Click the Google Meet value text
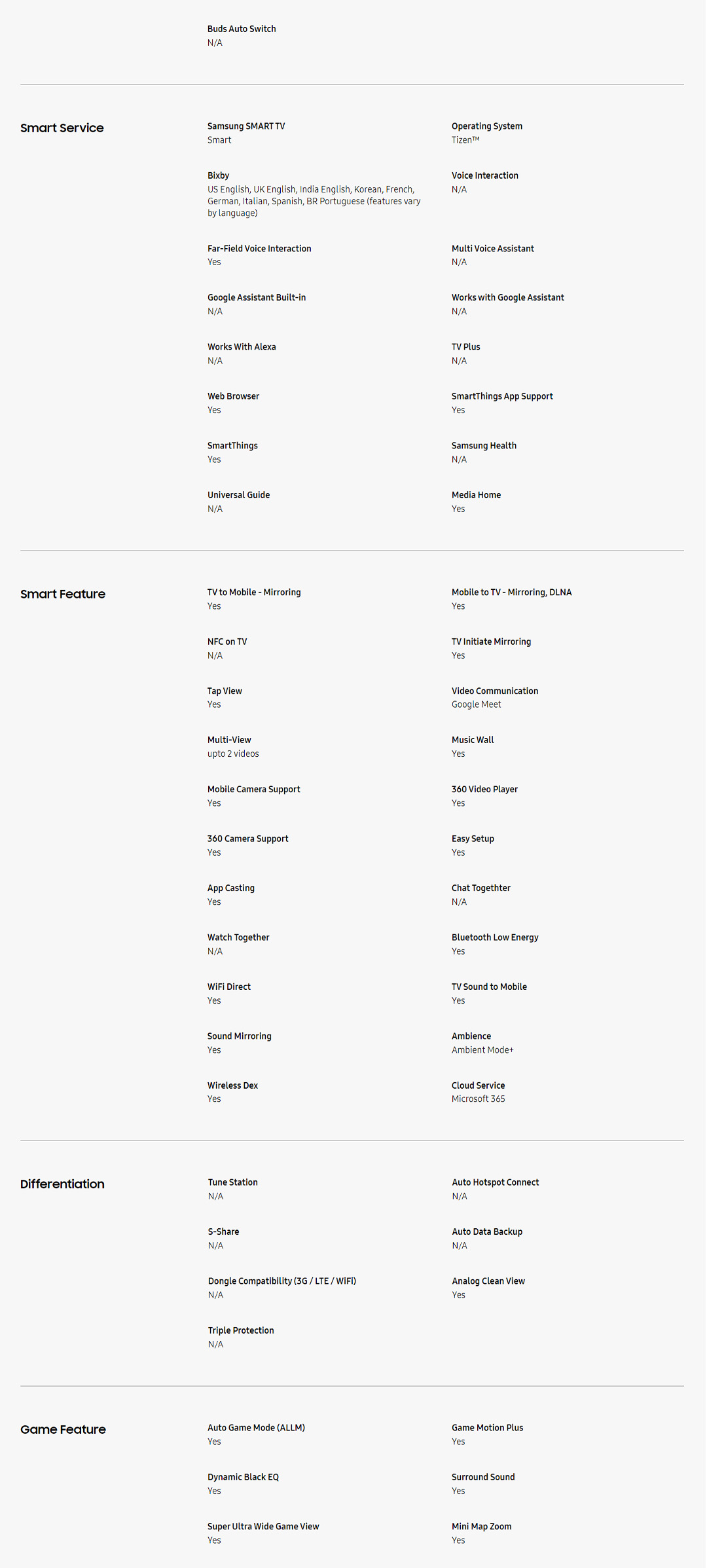Viewport: 707px width, 1568px height. [x=476, y=705]
